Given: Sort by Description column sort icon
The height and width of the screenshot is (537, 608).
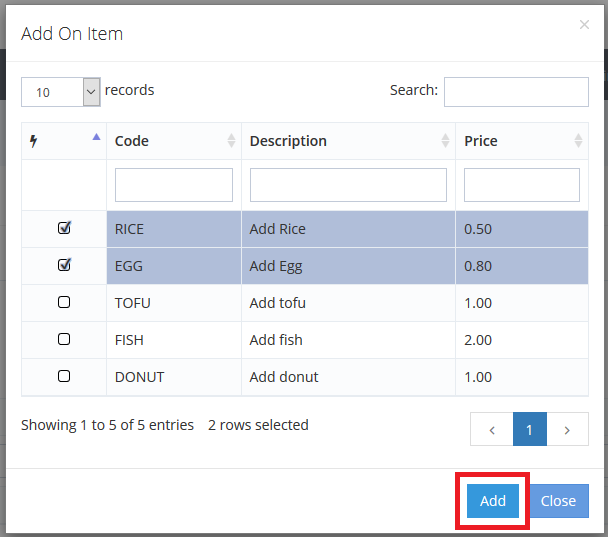Looking at the screenshot, I should (445, 141).
